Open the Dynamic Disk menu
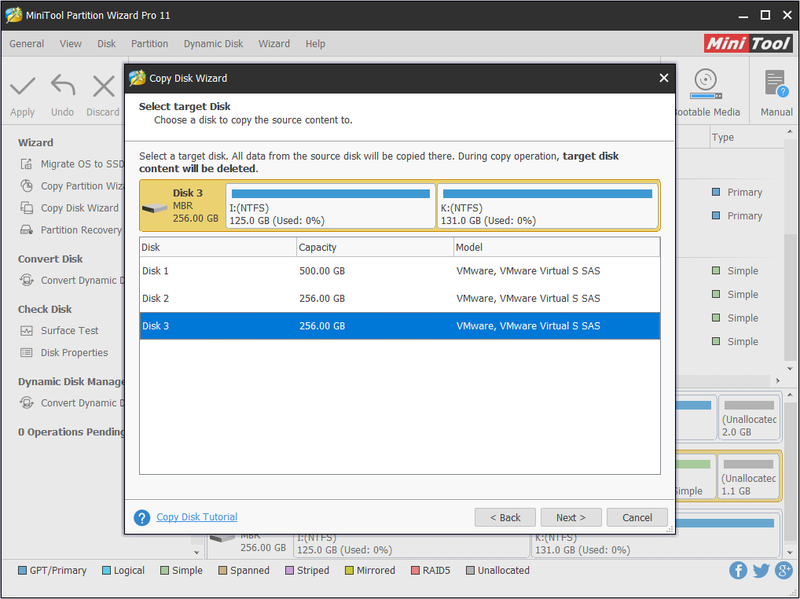This screenshot has width=800, height=599. pyautogui.click(x=213, y=44)
